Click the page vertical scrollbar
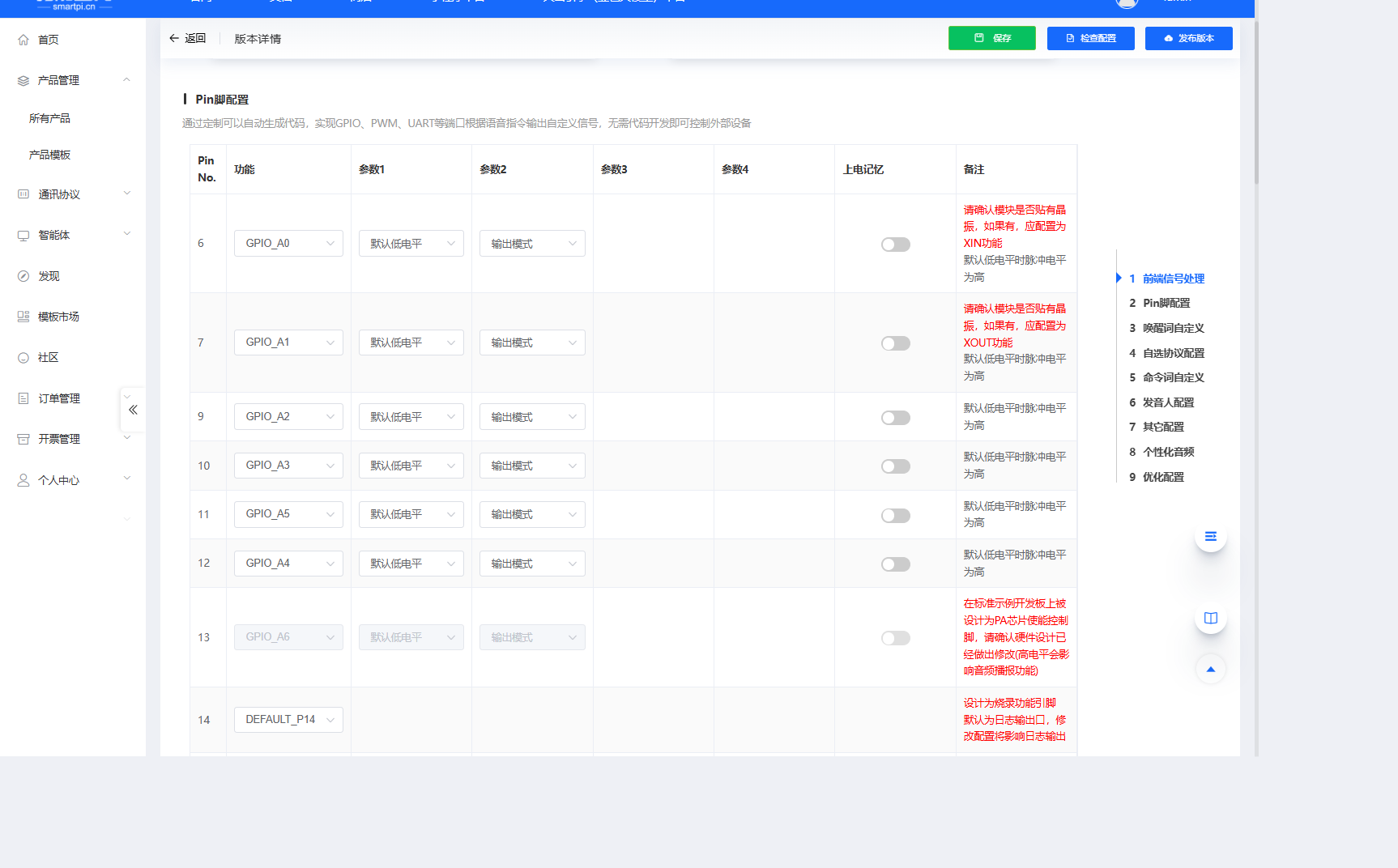Image resolution: width=1398 pixels, height=868 pixels. pos(1256,105)
